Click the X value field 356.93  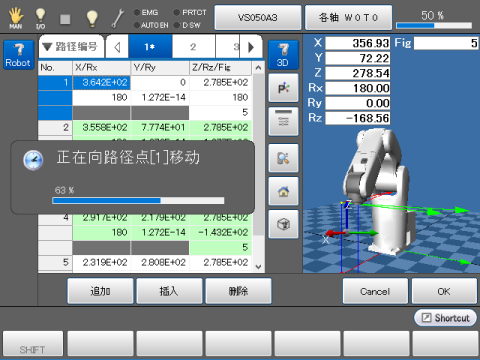click(x=358, y=43)
